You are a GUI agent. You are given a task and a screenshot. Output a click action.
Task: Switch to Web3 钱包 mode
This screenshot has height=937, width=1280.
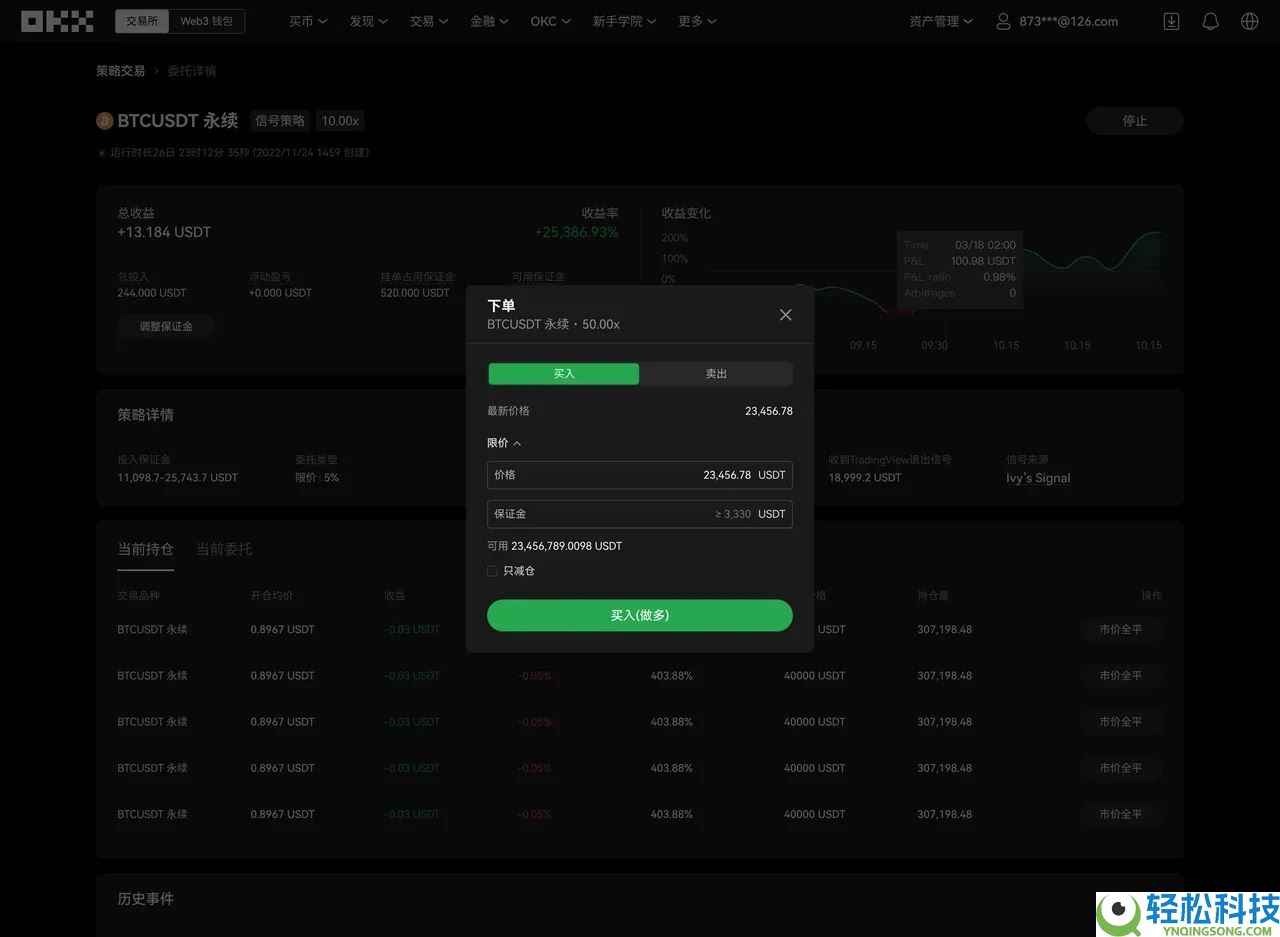[x=206, y=21]
